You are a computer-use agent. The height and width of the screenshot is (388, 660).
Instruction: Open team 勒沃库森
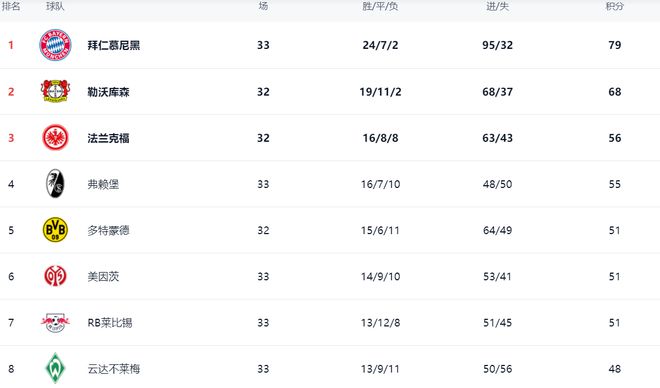[109, 92]
